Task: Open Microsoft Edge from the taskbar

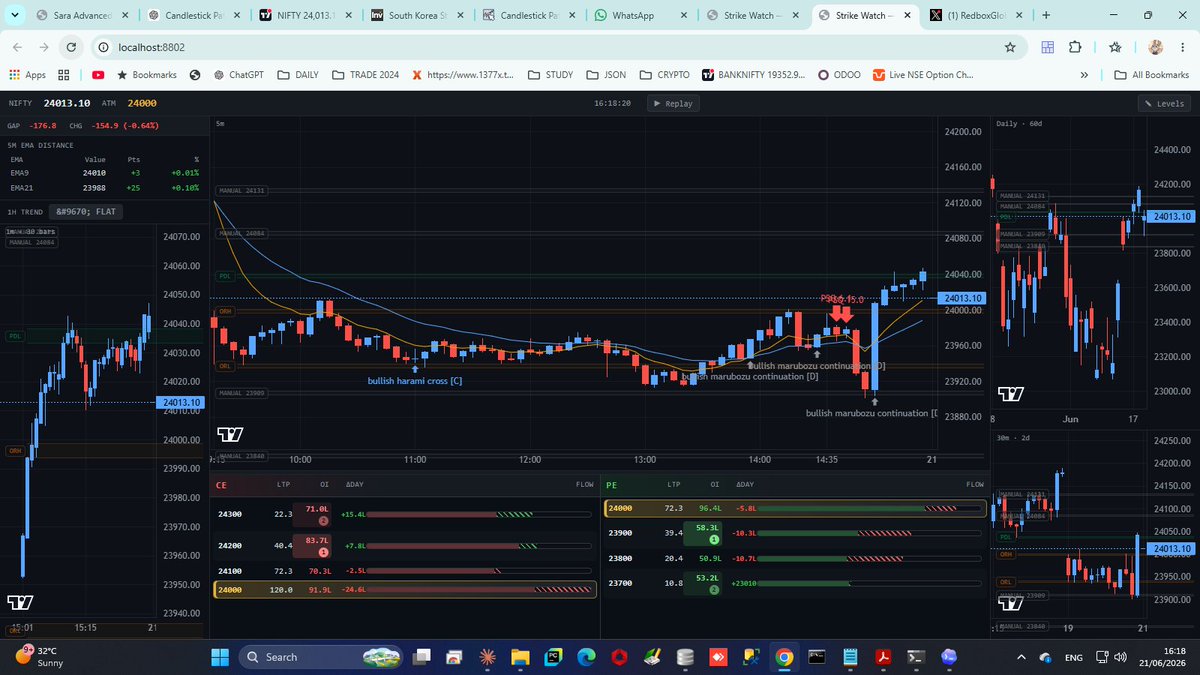Action: coord(585,657)
